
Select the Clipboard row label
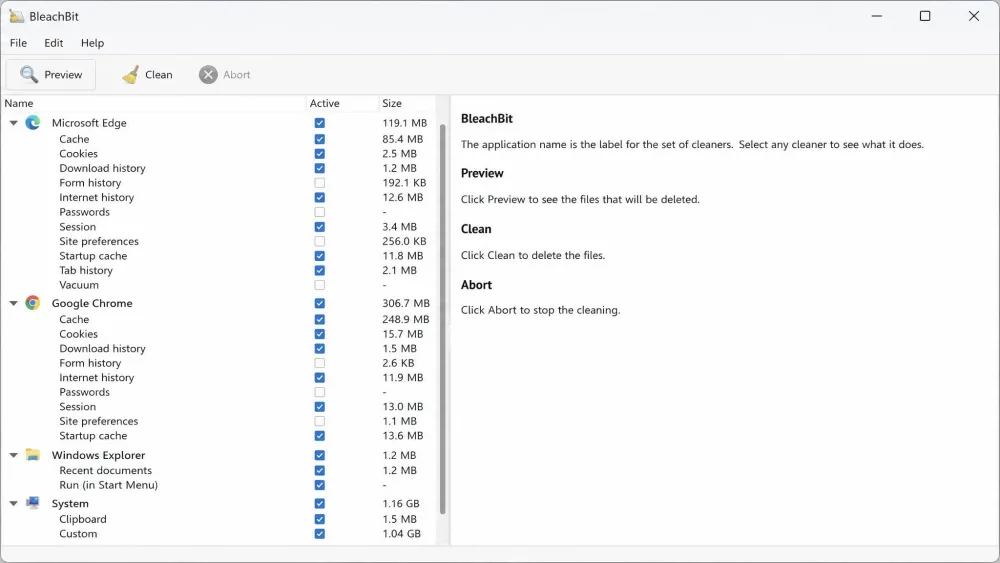tap(83, 519)
